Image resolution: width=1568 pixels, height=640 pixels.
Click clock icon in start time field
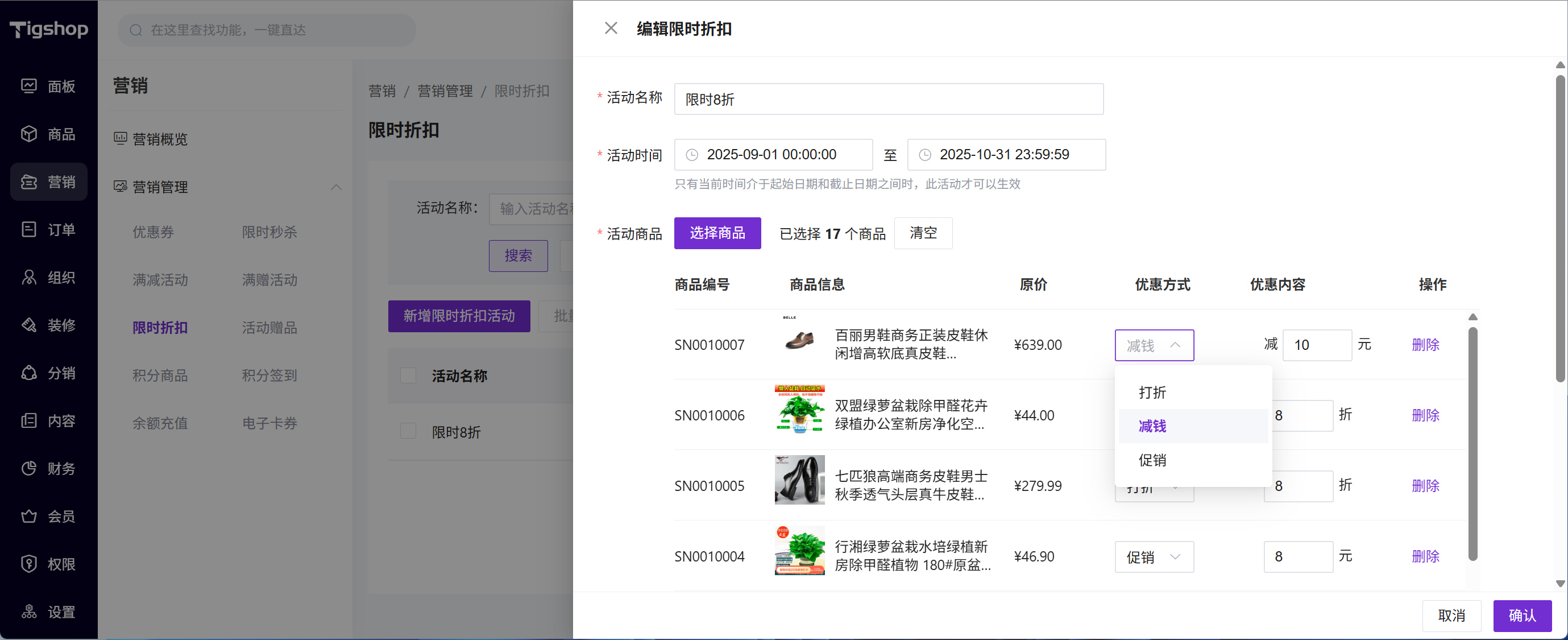[691, 155]
